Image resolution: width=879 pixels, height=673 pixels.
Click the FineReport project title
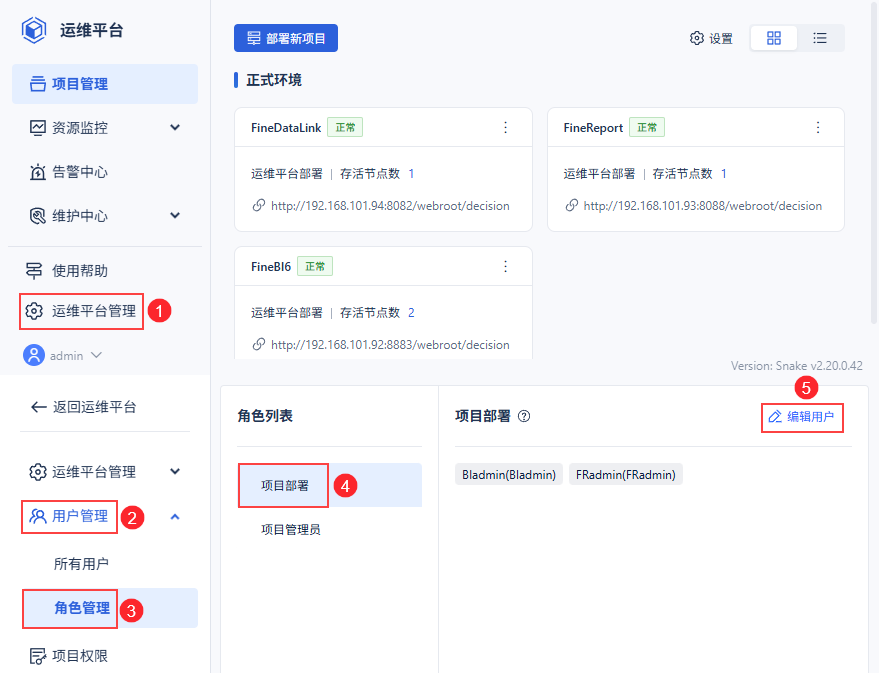pos(593,128)
